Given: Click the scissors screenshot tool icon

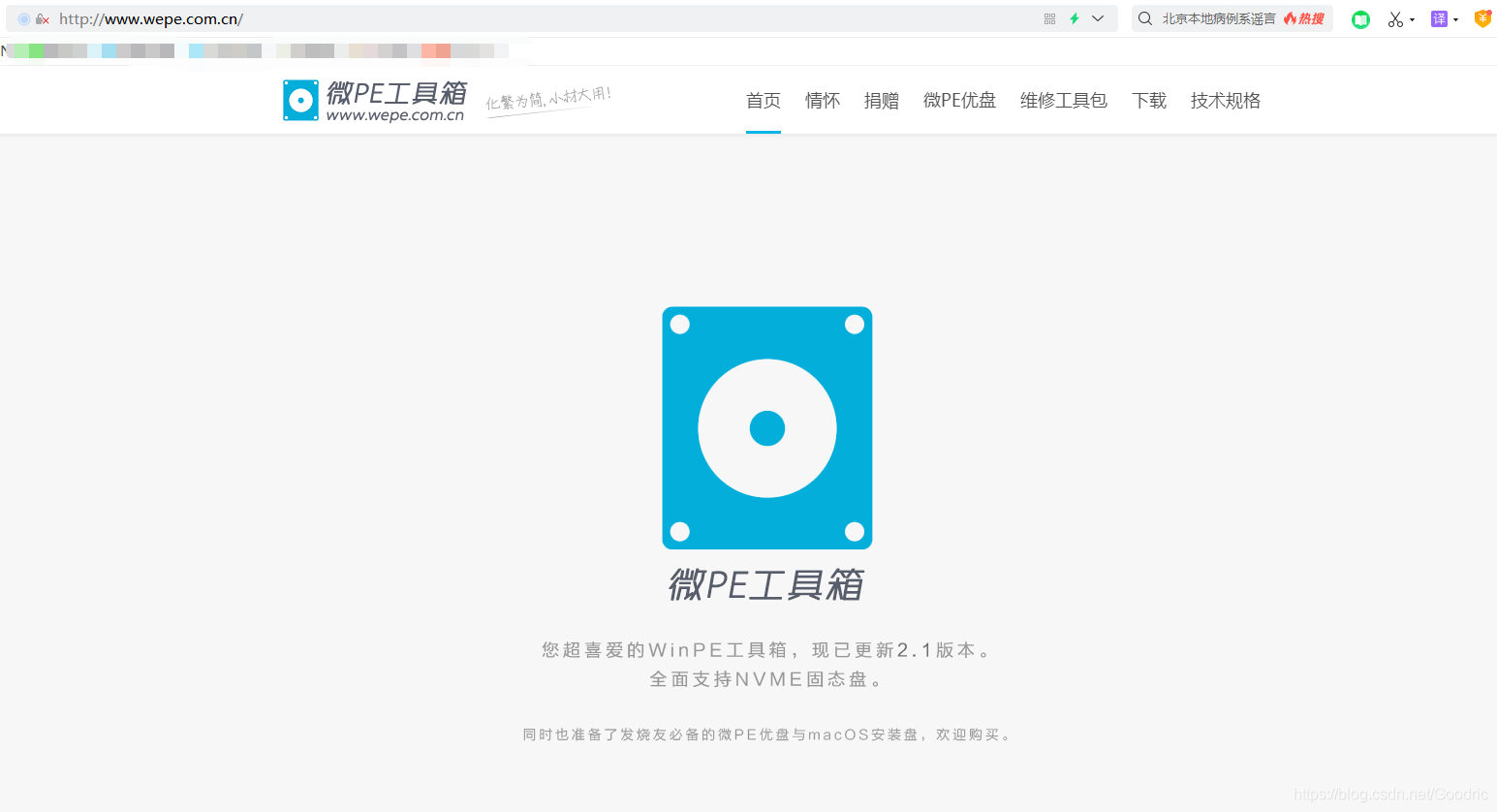Looking at the screenshot, I should click(1395, 19).
